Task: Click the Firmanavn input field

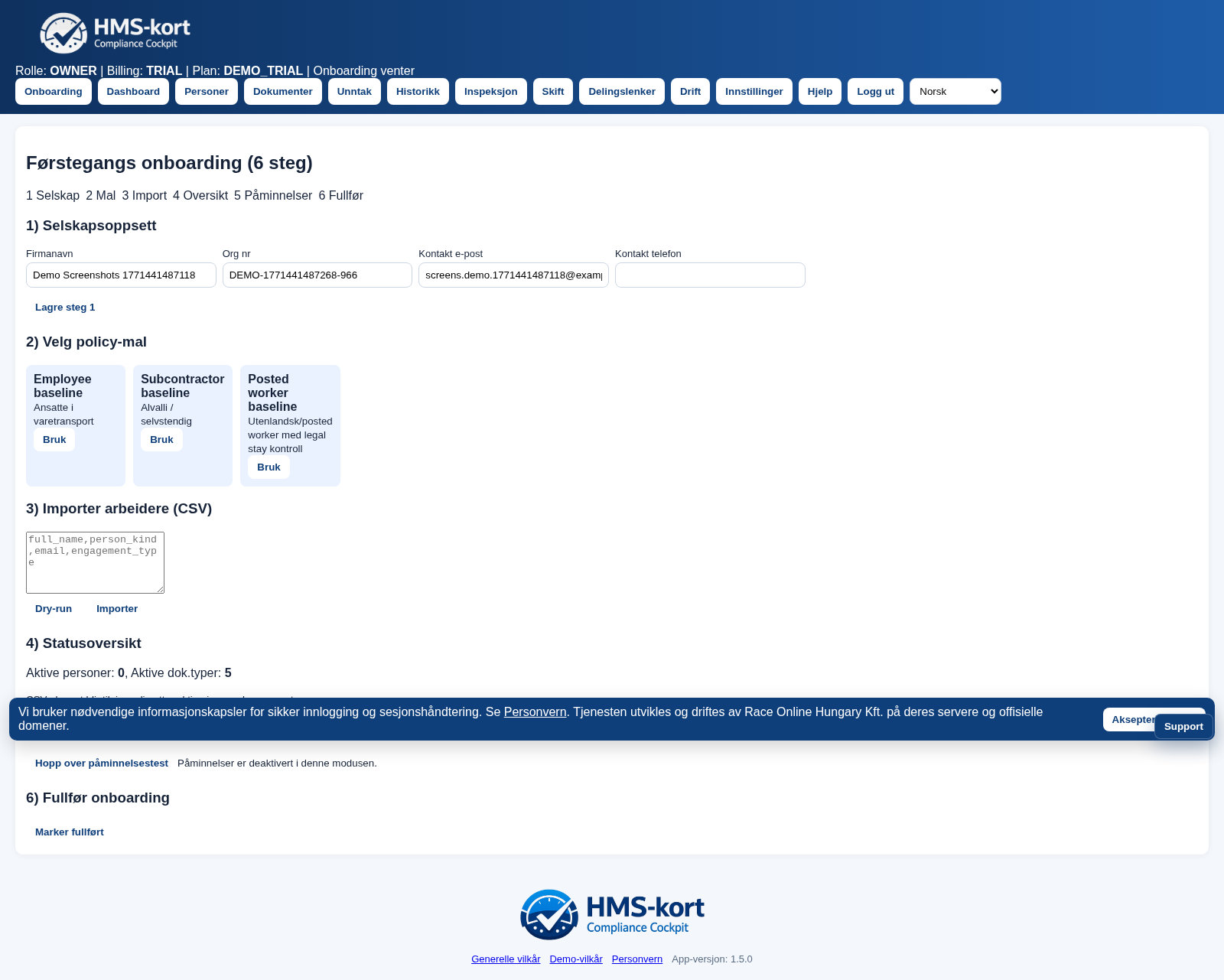Action: pos(121,275)
